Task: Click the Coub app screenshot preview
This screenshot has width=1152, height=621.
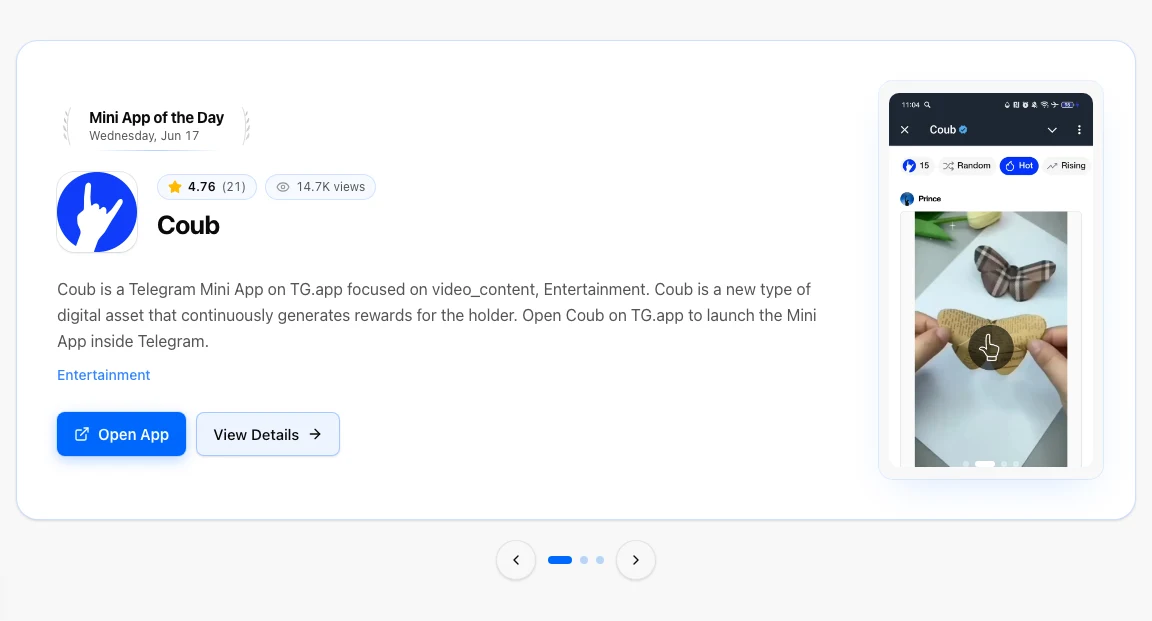Action: click(x=990, y=280)
